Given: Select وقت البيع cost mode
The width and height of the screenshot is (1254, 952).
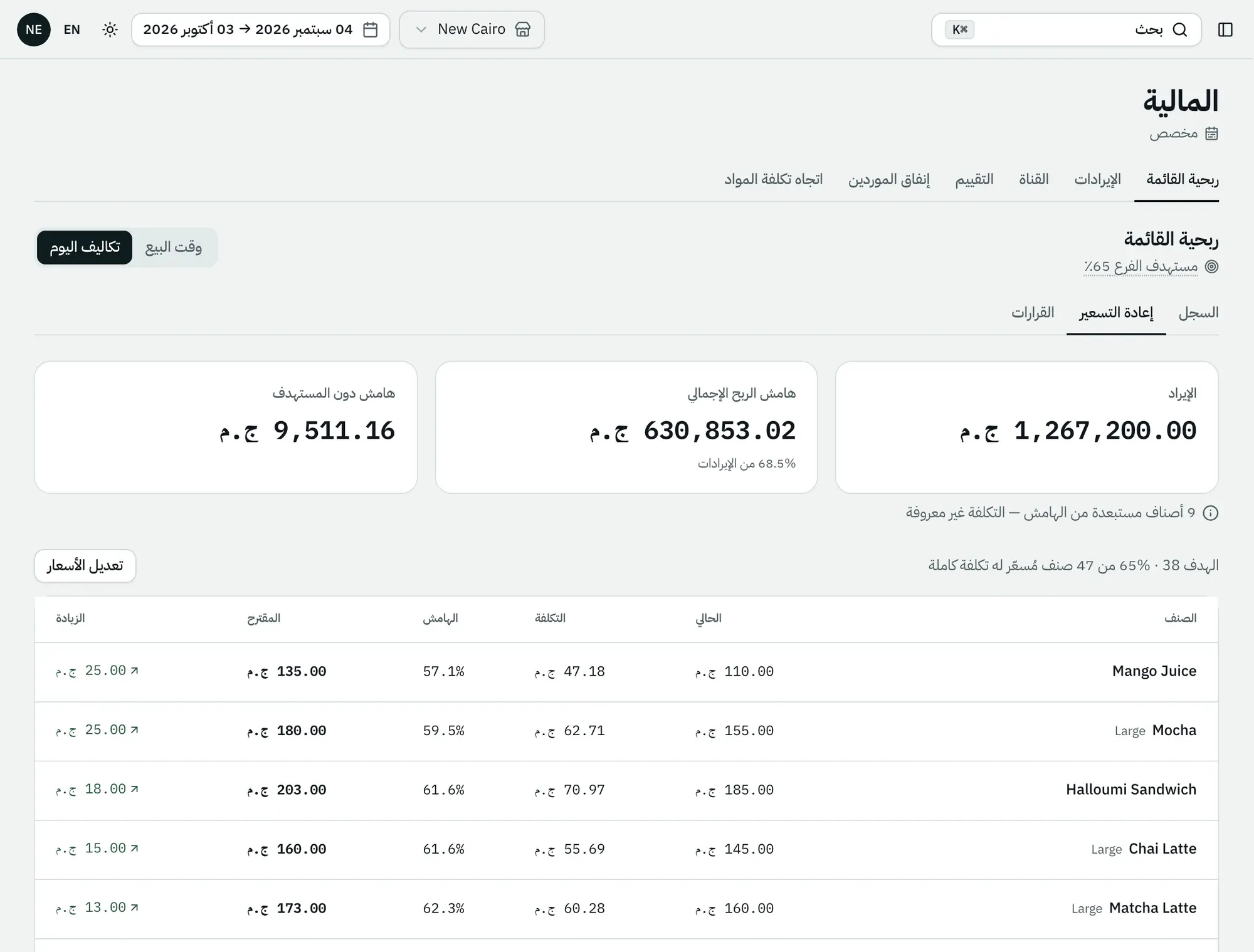Looking at the screenshot, I should coord(174,248).
